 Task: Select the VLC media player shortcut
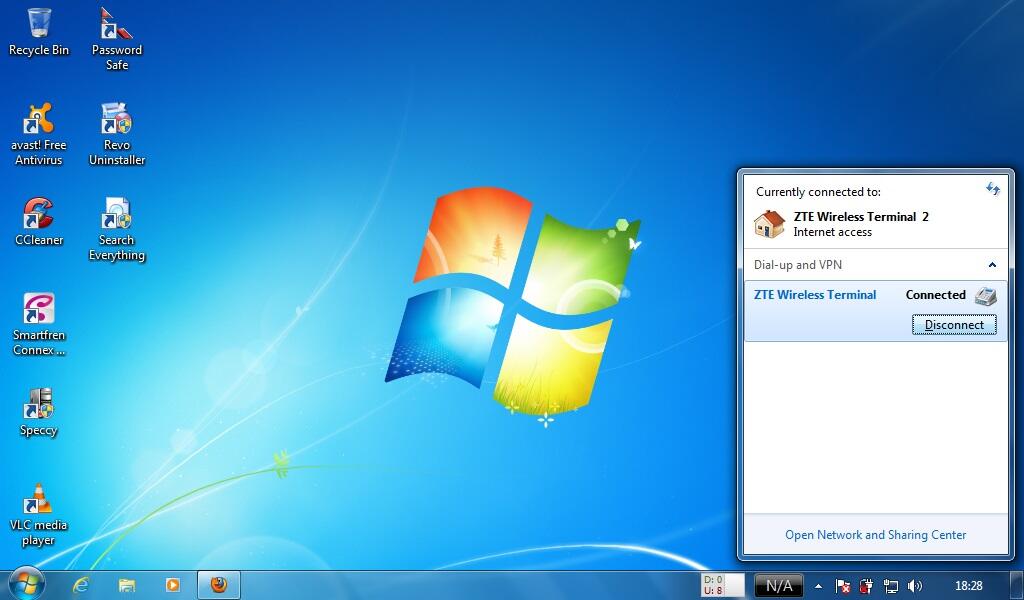click(x=39, y=514)
